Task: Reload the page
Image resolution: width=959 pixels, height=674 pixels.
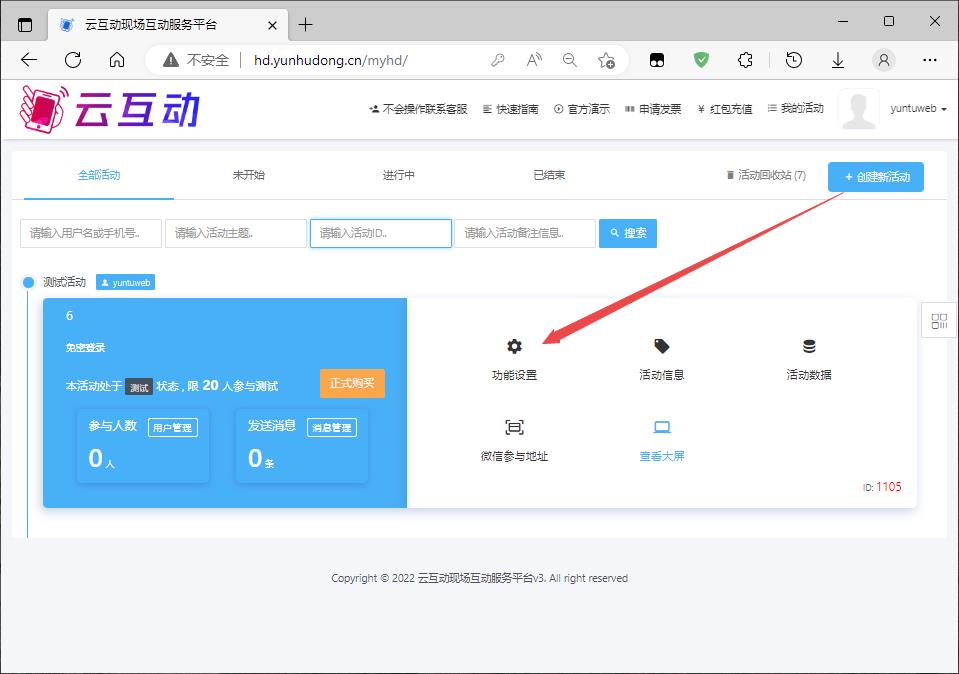Action: point(73,60)
